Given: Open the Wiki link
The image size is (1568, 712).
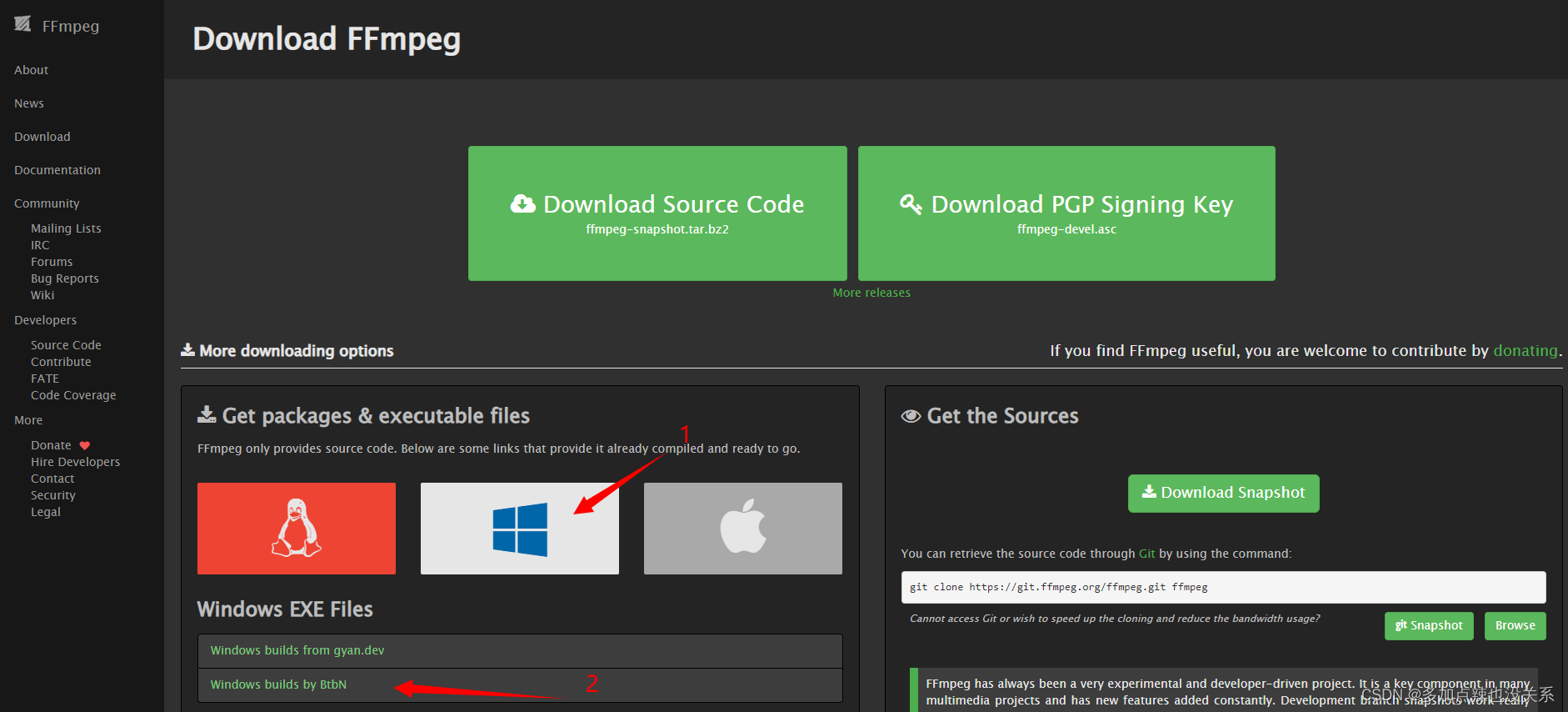Looking at the screenshot, I should point(42,295).
